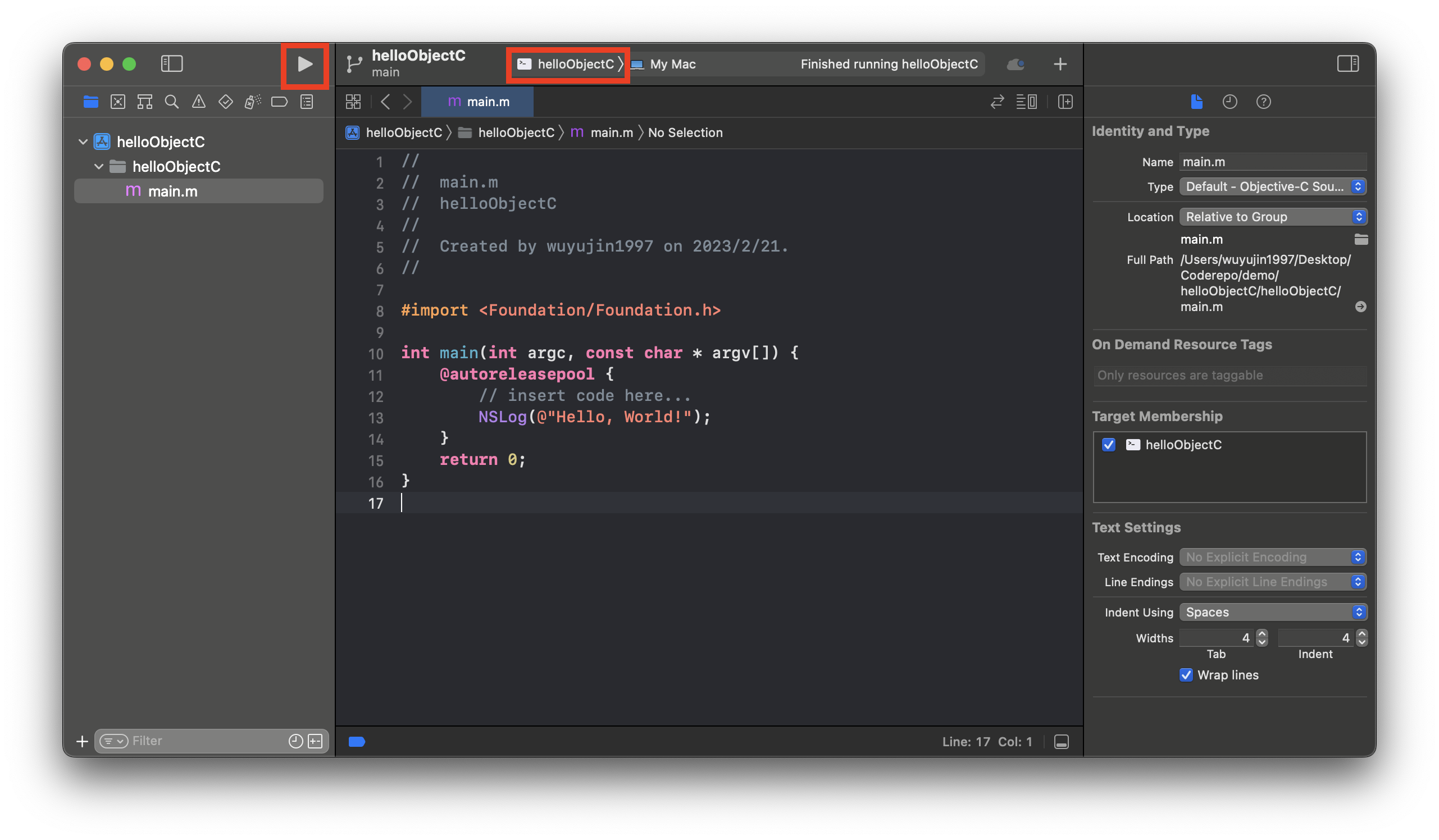Show the Report navigator icon
The image size is (1439, 840).
[307, 102]
